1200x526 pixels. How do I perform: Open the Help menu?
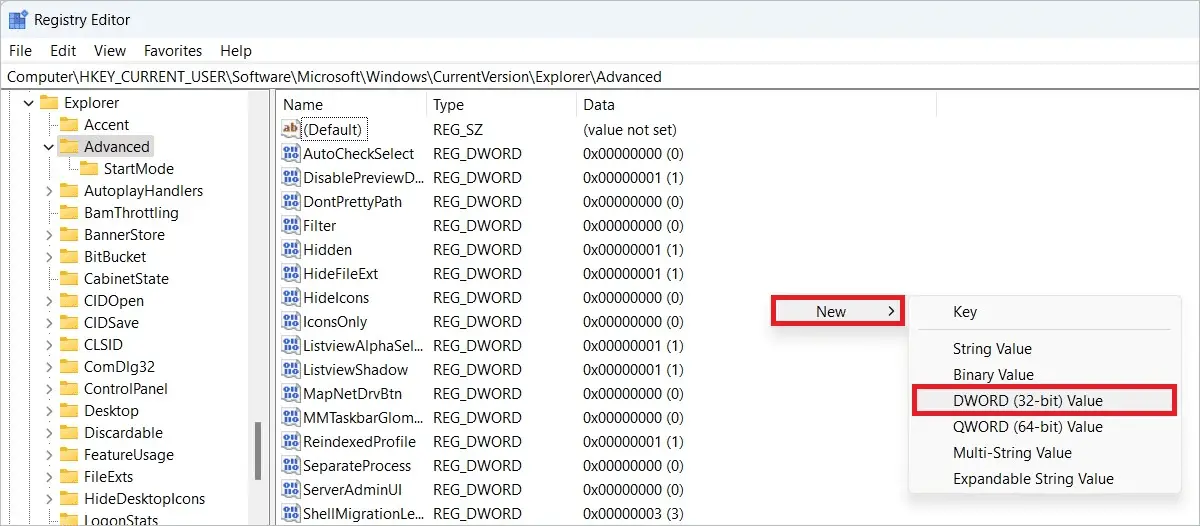click(236, 50)
